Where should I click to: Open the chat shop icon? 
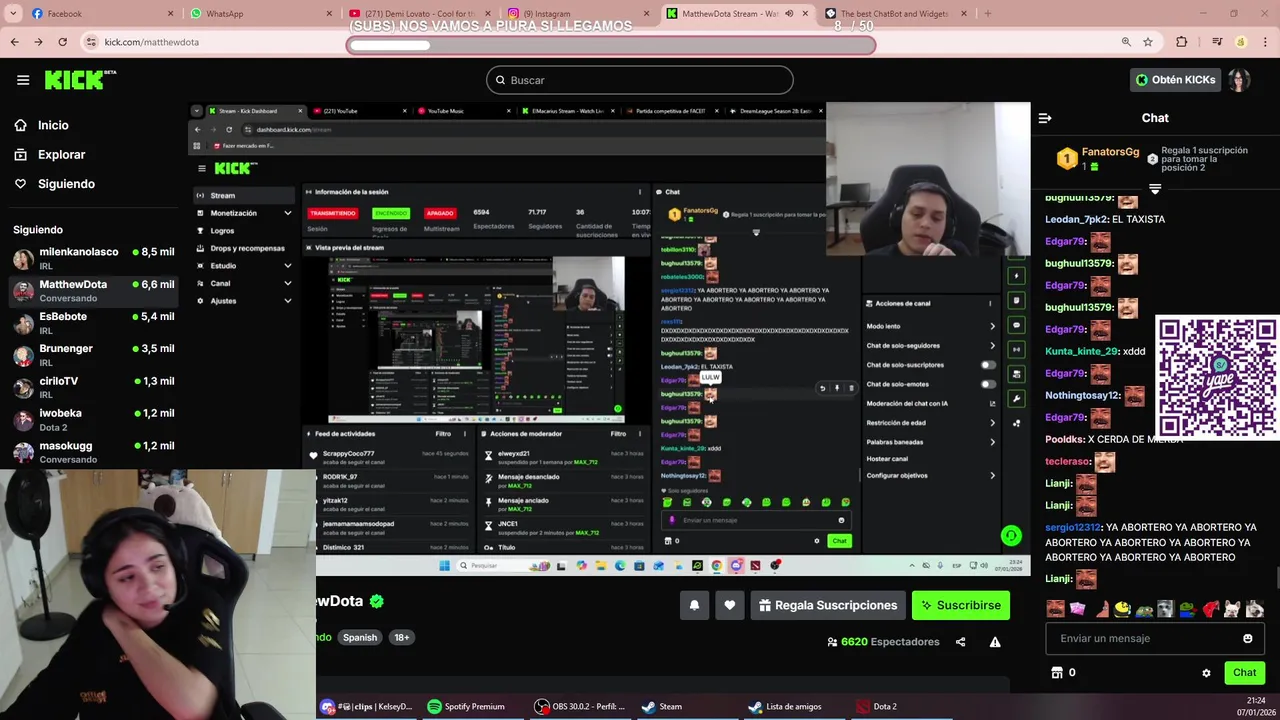[x=1056, y=673]
